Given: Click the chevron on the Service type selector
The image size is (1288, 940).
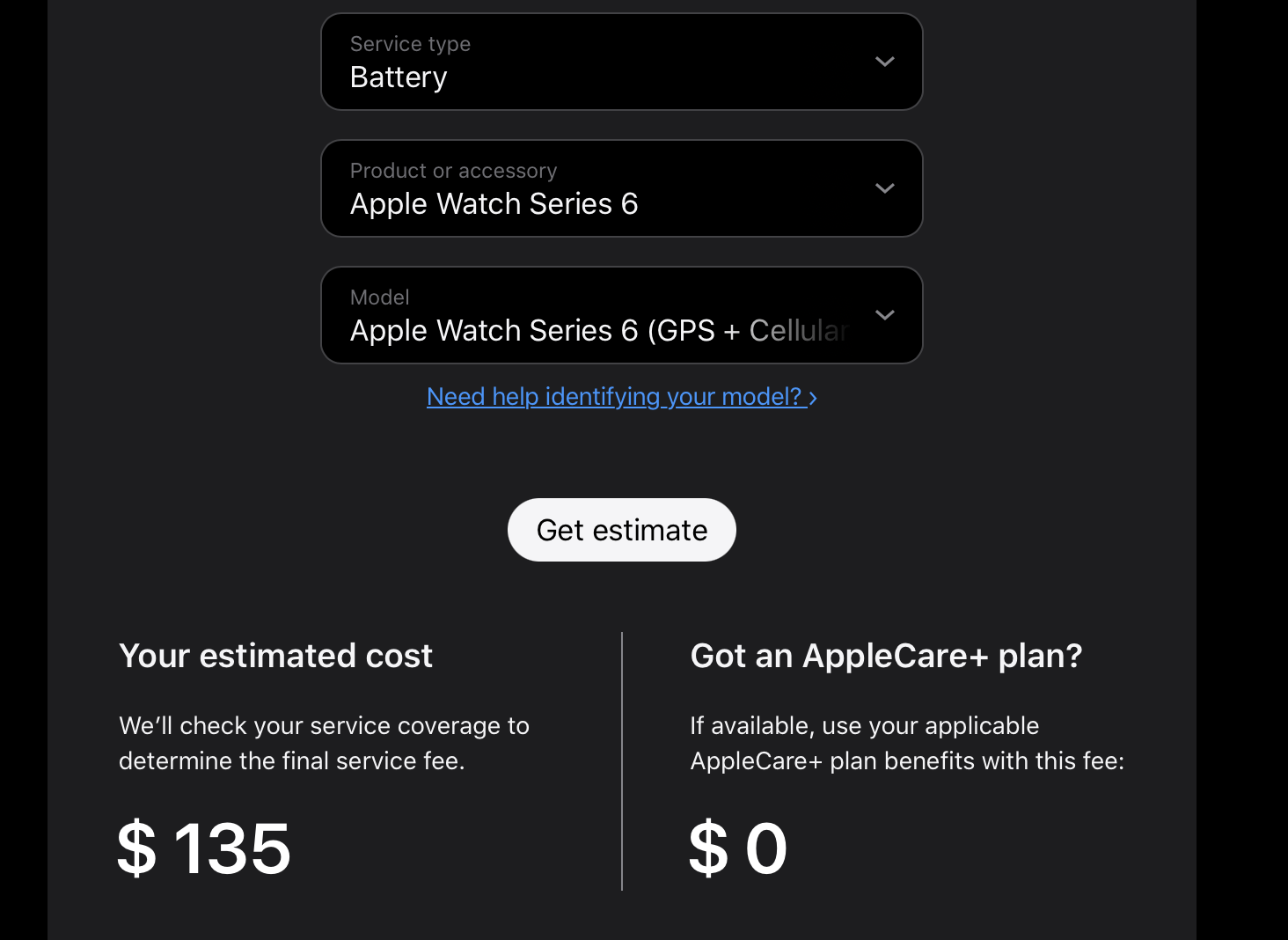Looking at the screenshot, I should [x=885, y=62].
